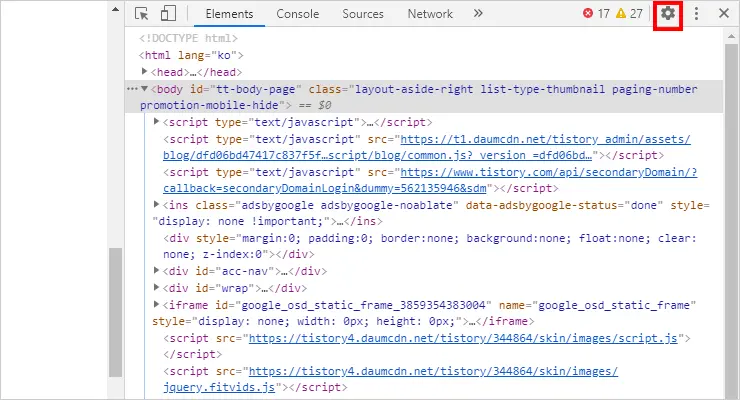Expand the head element node
Screen dimensions: 740x400
(147, 72)
